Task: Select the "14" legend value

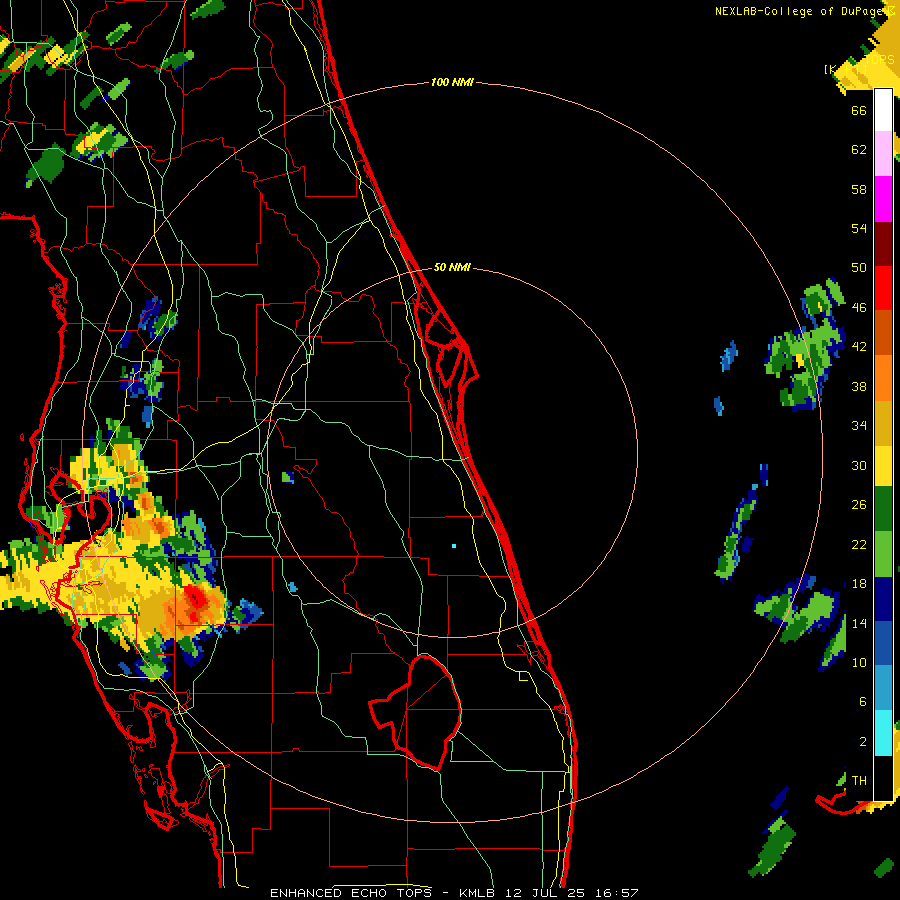Action: tap(859, 623)
